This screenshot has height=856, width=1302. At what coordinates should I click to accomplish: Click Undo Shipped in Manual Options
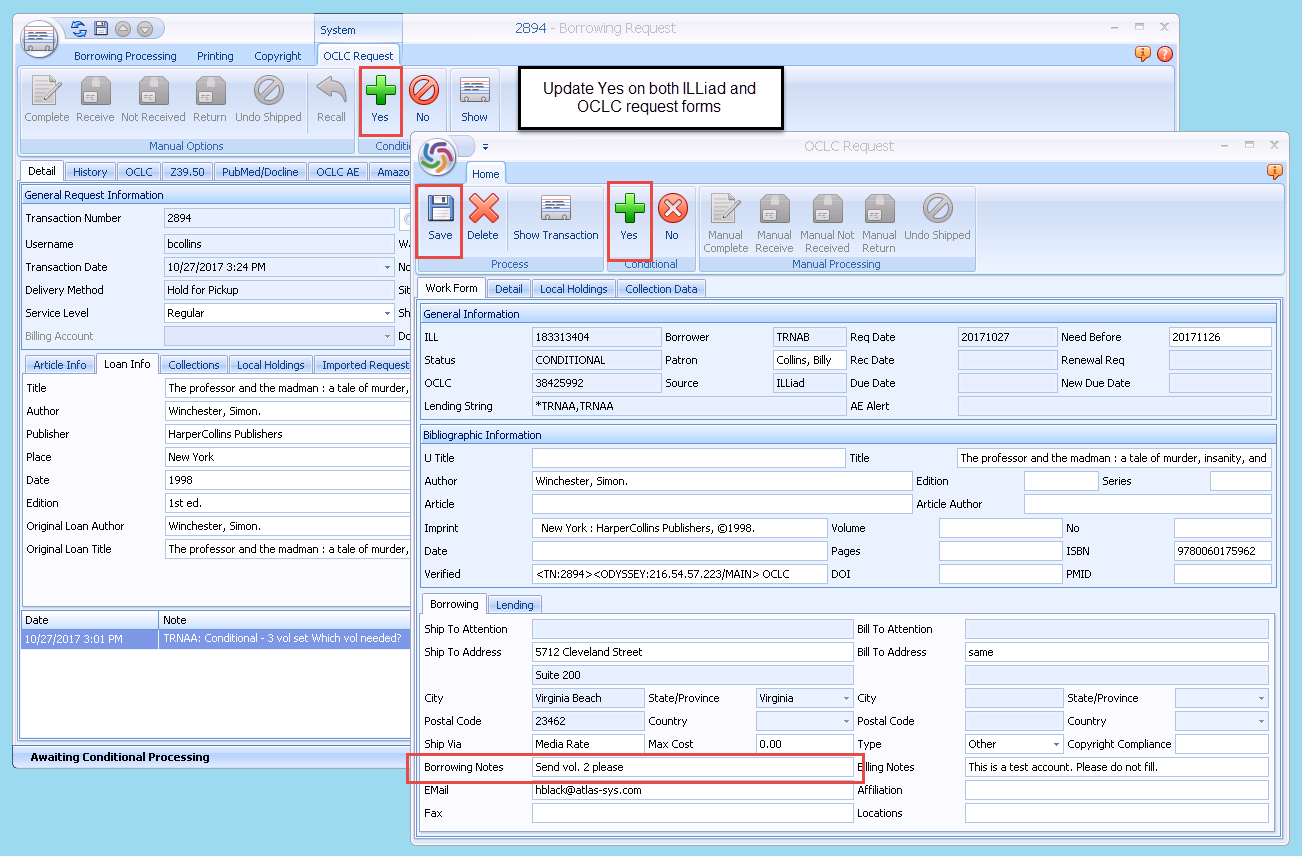pyautogui.click(x=268, y=98)
